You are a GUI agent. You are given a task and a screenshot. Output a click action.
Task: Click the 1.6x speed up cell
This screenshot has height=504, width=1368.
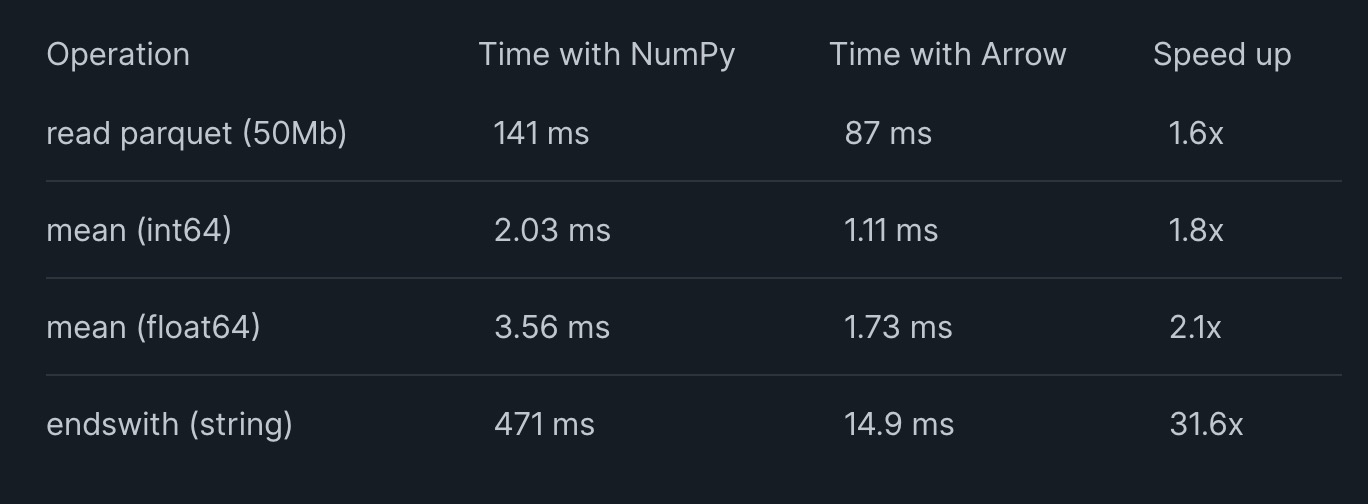tap(1196, 133)
